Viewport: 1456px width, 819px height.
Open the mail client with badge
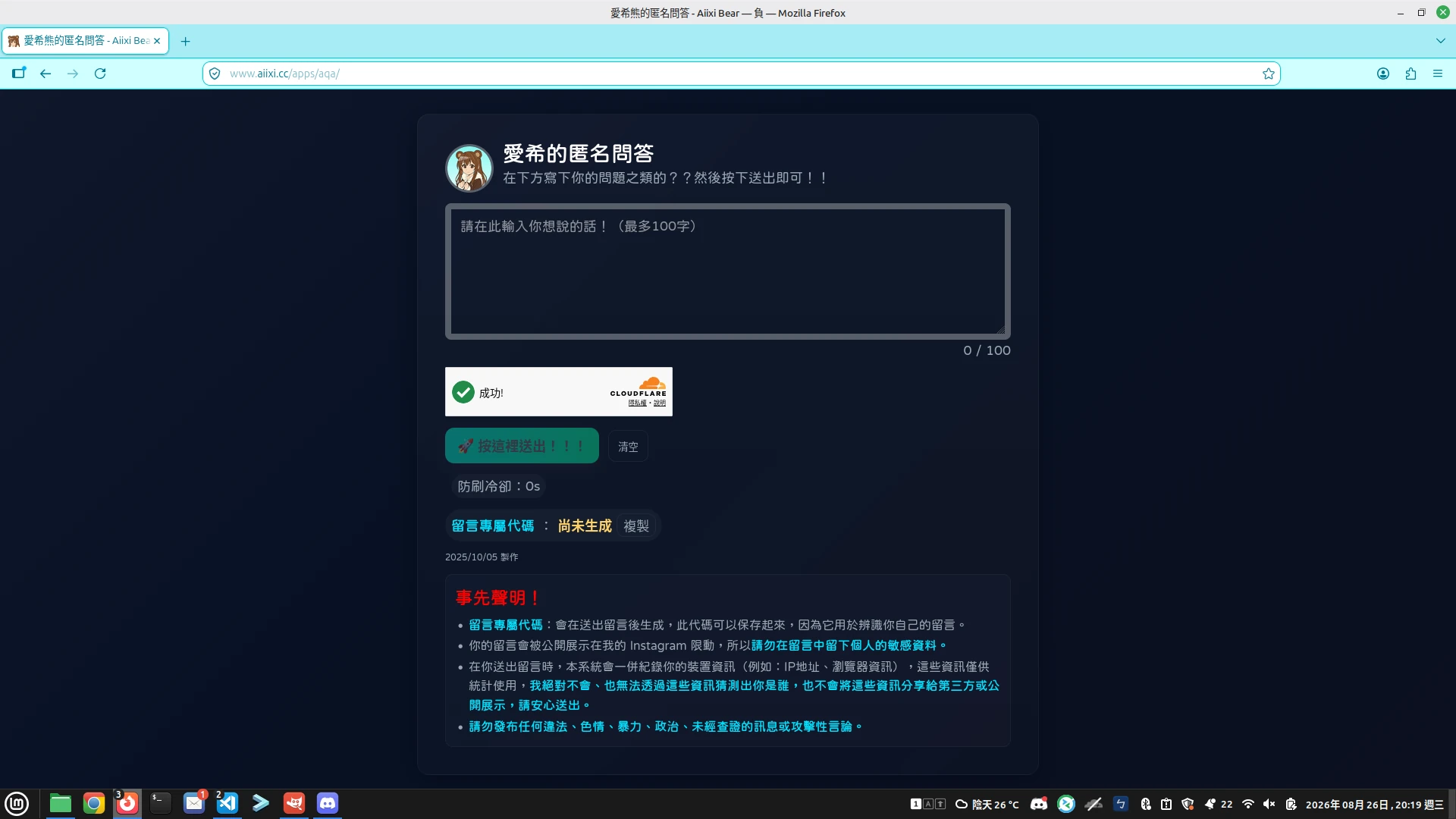(x=194, y=803)
